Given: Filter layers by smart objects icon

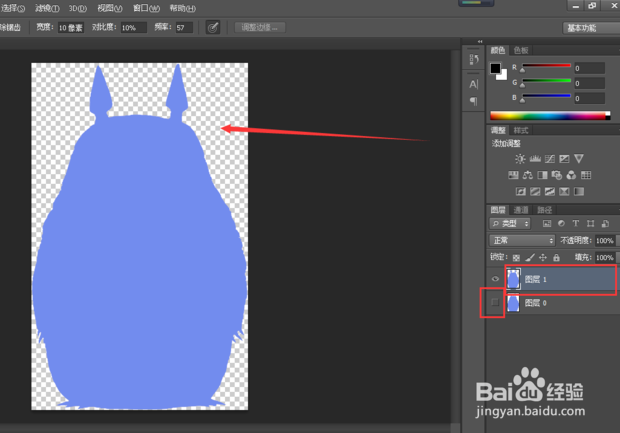Looking at the screenshot, I should 605,224.
